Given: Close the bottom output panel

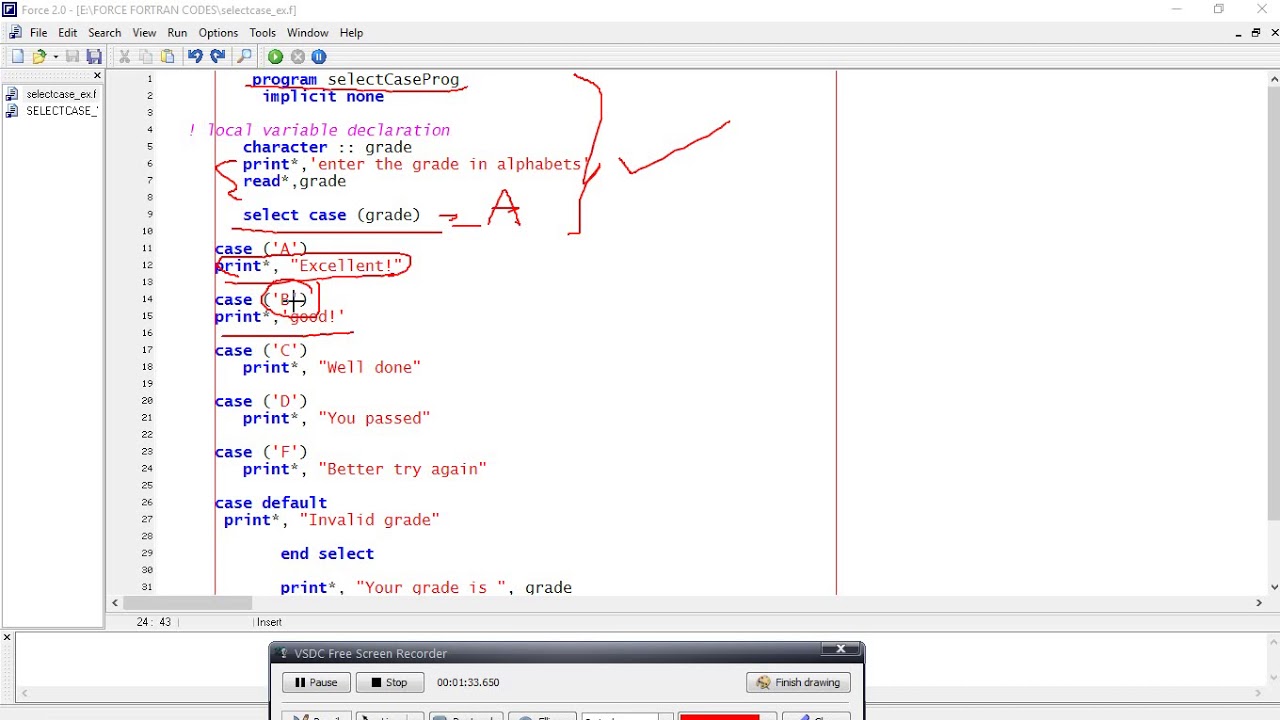Looking at the screenshot, I should coord(7,637).
